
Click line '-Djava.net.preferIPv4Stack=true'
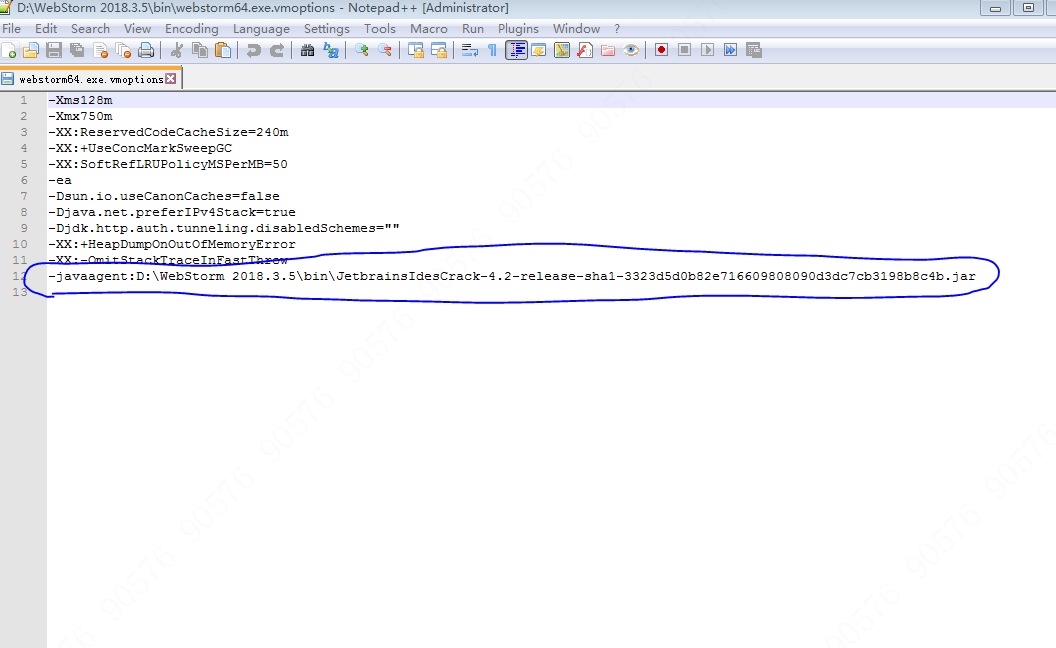(172, 212)
